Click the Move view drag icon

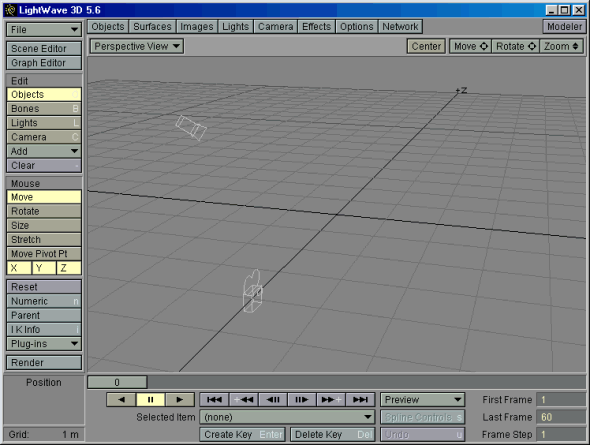click(x=484, y=46)
